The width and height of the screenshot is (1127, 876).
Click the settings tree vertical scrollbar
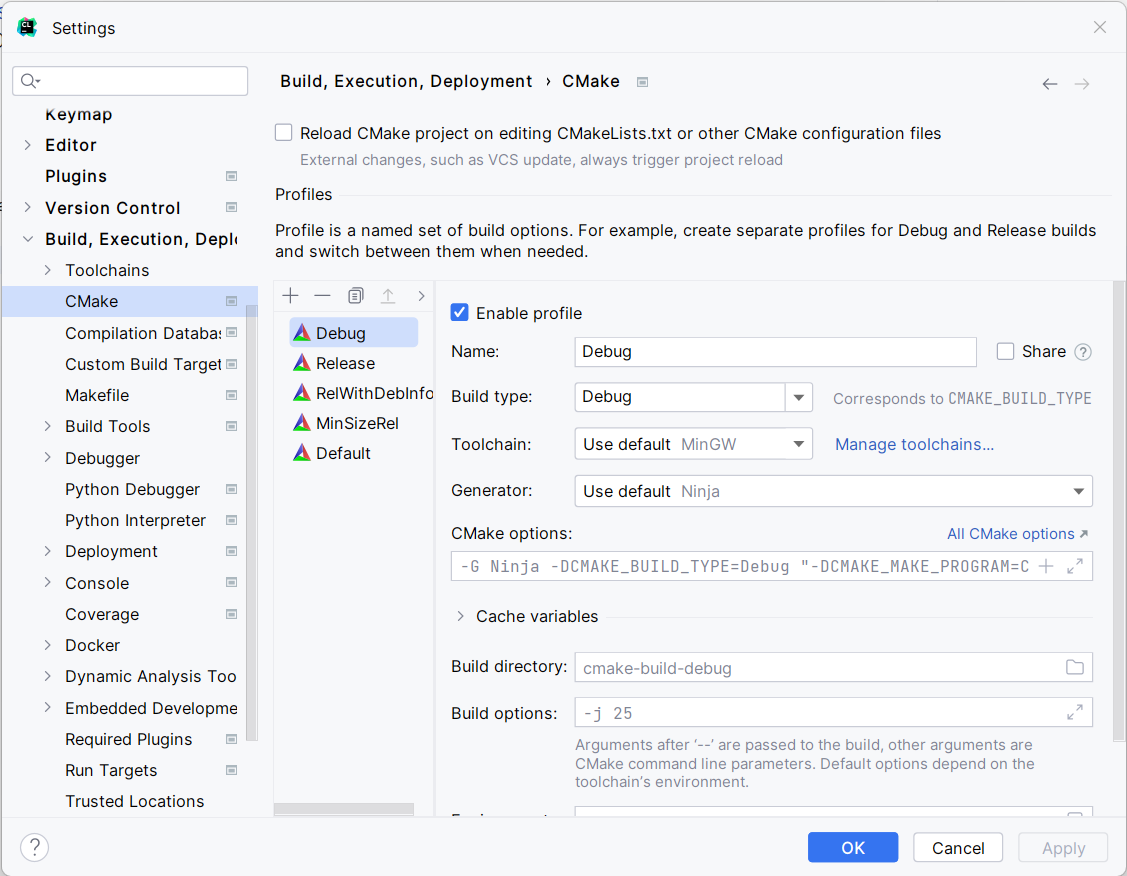pos(252,522)
